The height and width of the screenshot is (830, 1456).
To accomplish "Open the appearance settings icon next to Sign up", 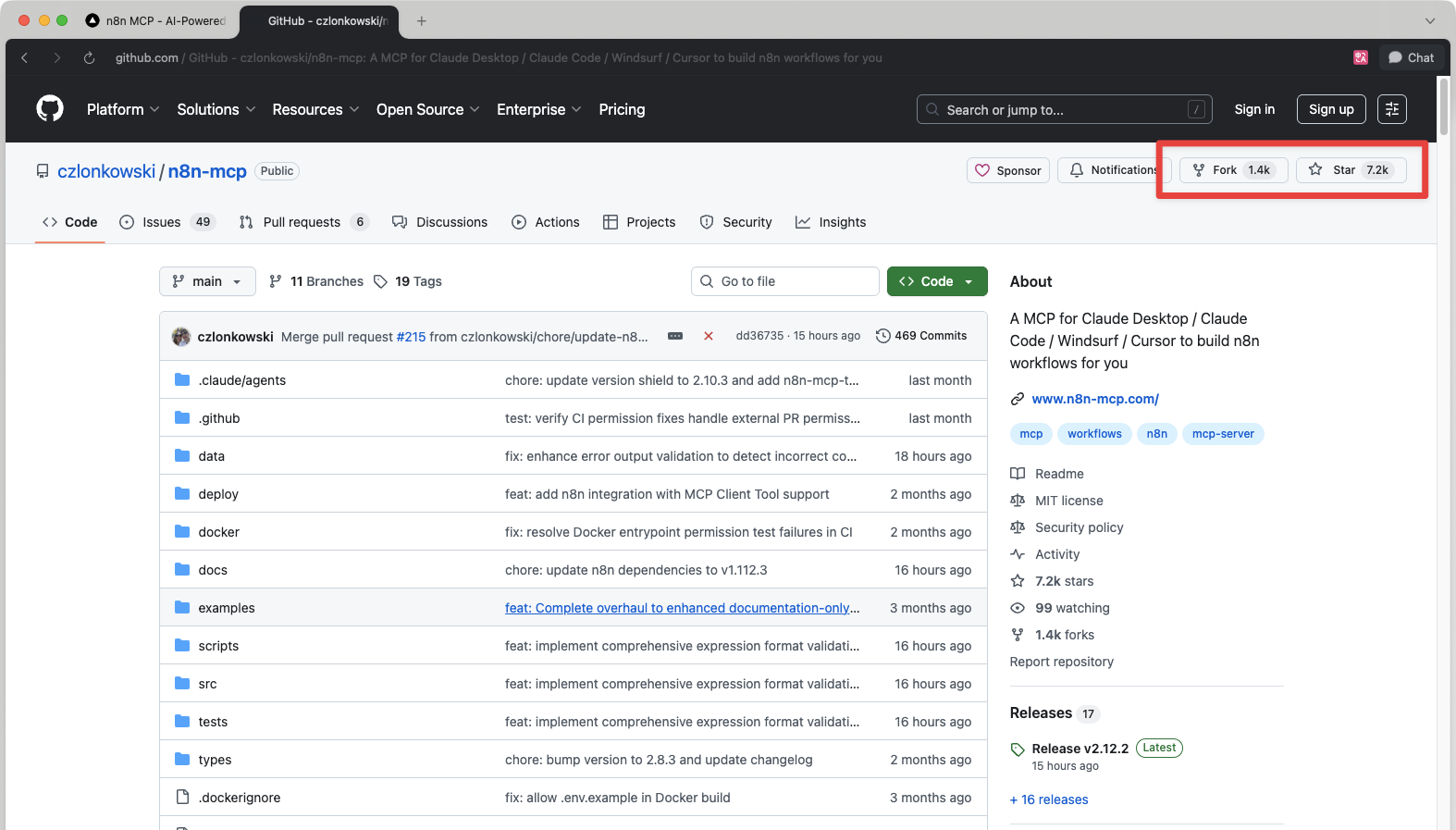I will 1392,109.
